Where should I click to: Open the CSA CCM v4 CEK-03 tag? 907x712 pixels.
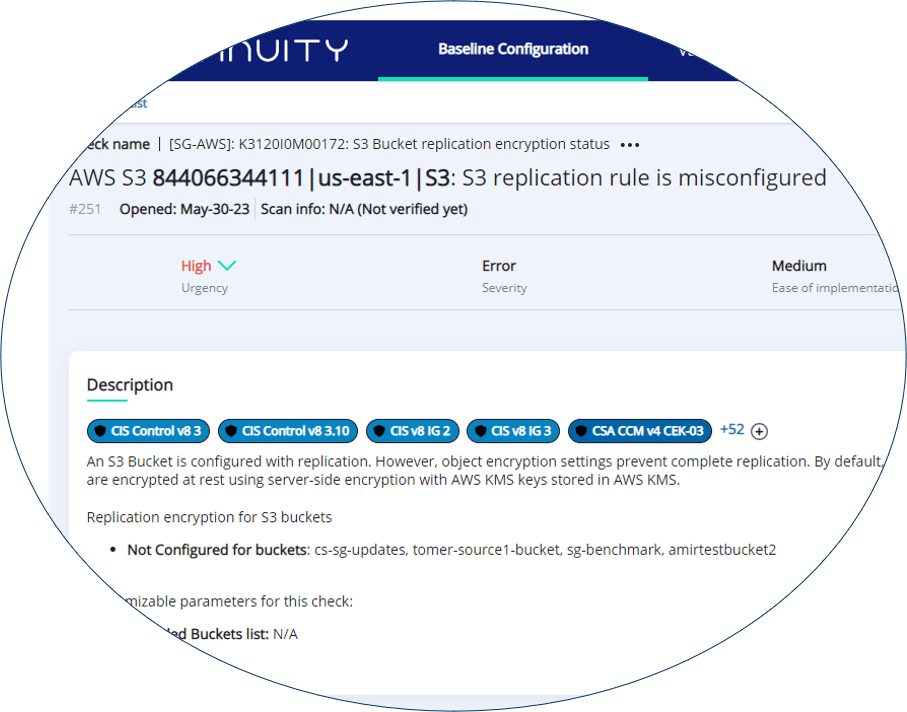click(640, 431)
